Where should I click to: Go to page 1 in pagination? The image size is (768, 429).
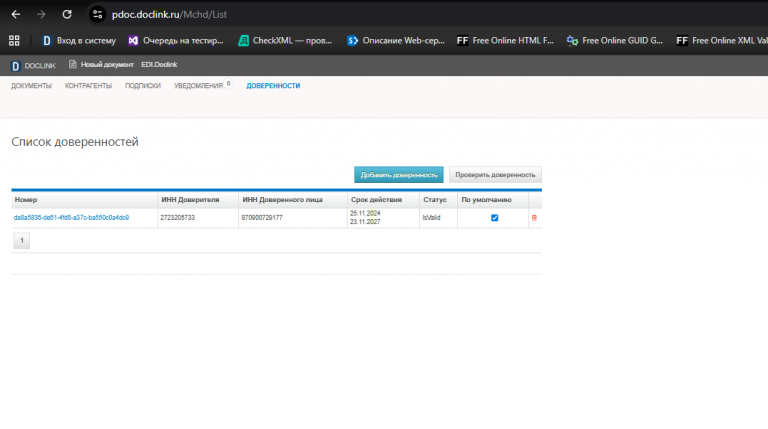(x=22, y=240)
